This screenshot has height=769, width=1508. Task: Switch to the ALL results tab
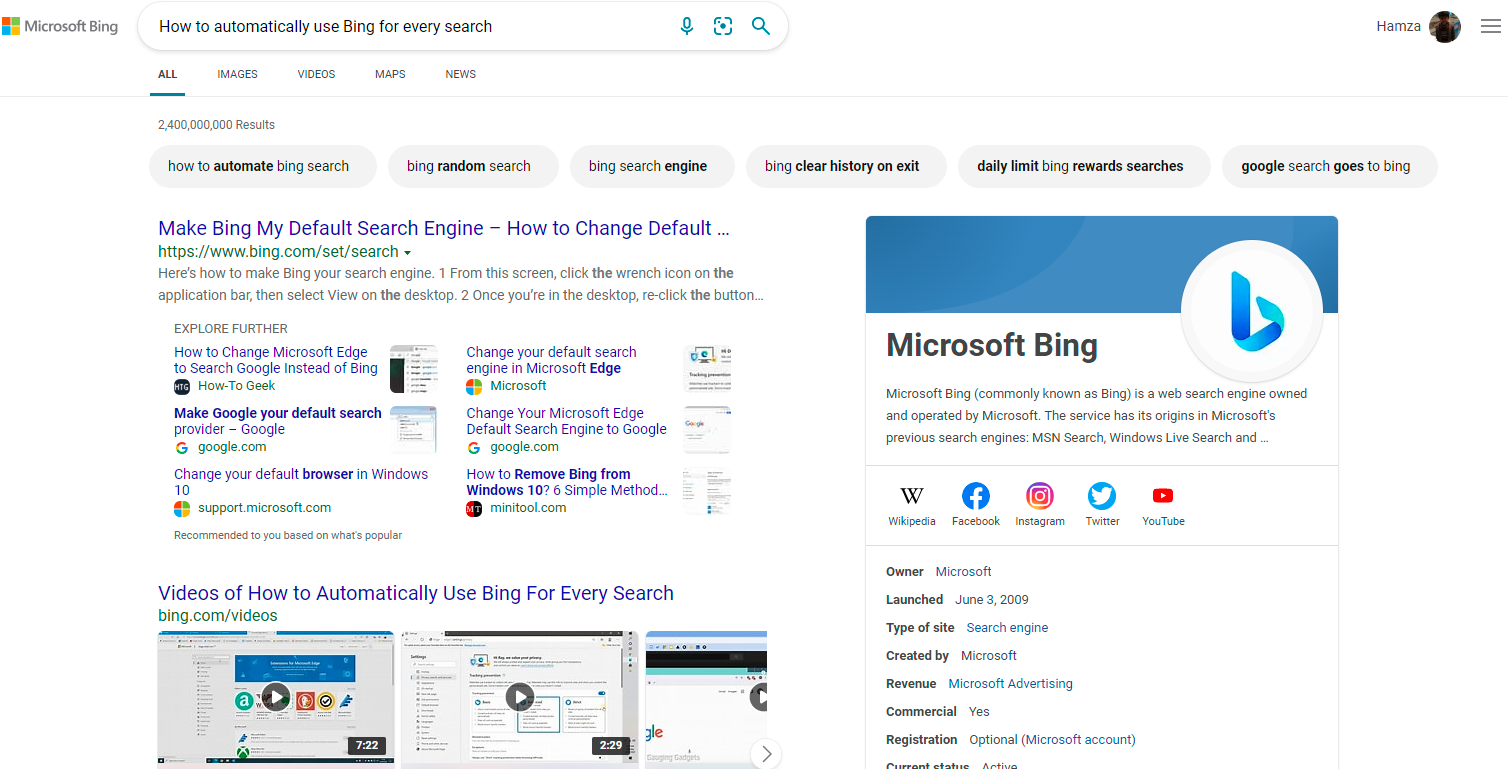click(167, 74)
